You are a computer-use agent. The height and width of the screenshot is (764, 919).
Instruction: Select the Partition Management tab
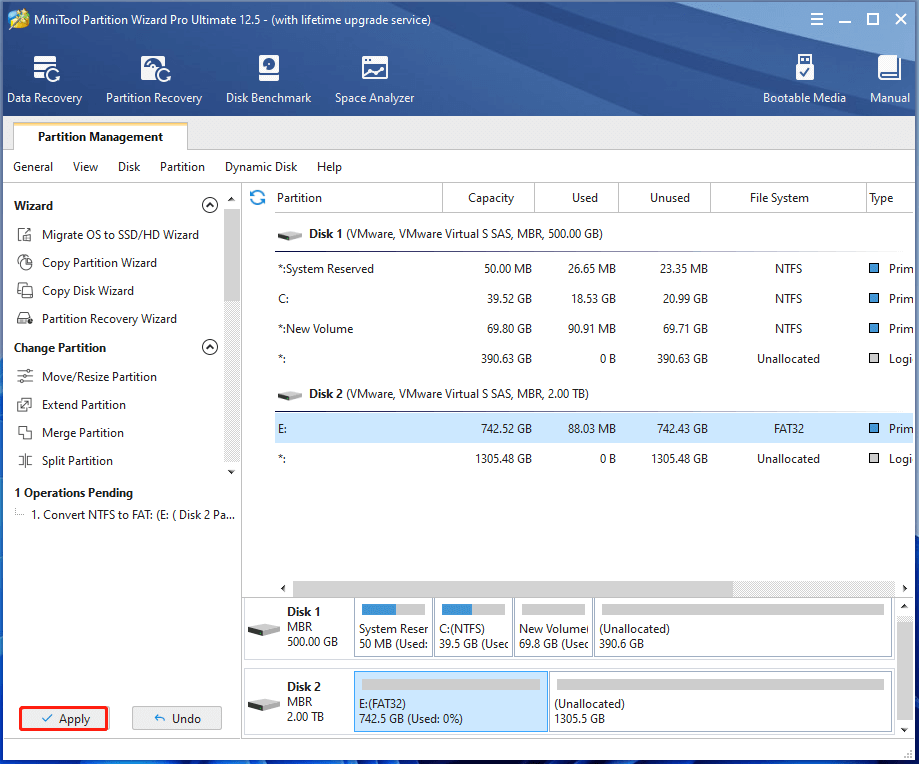click(x=100, y=137)
